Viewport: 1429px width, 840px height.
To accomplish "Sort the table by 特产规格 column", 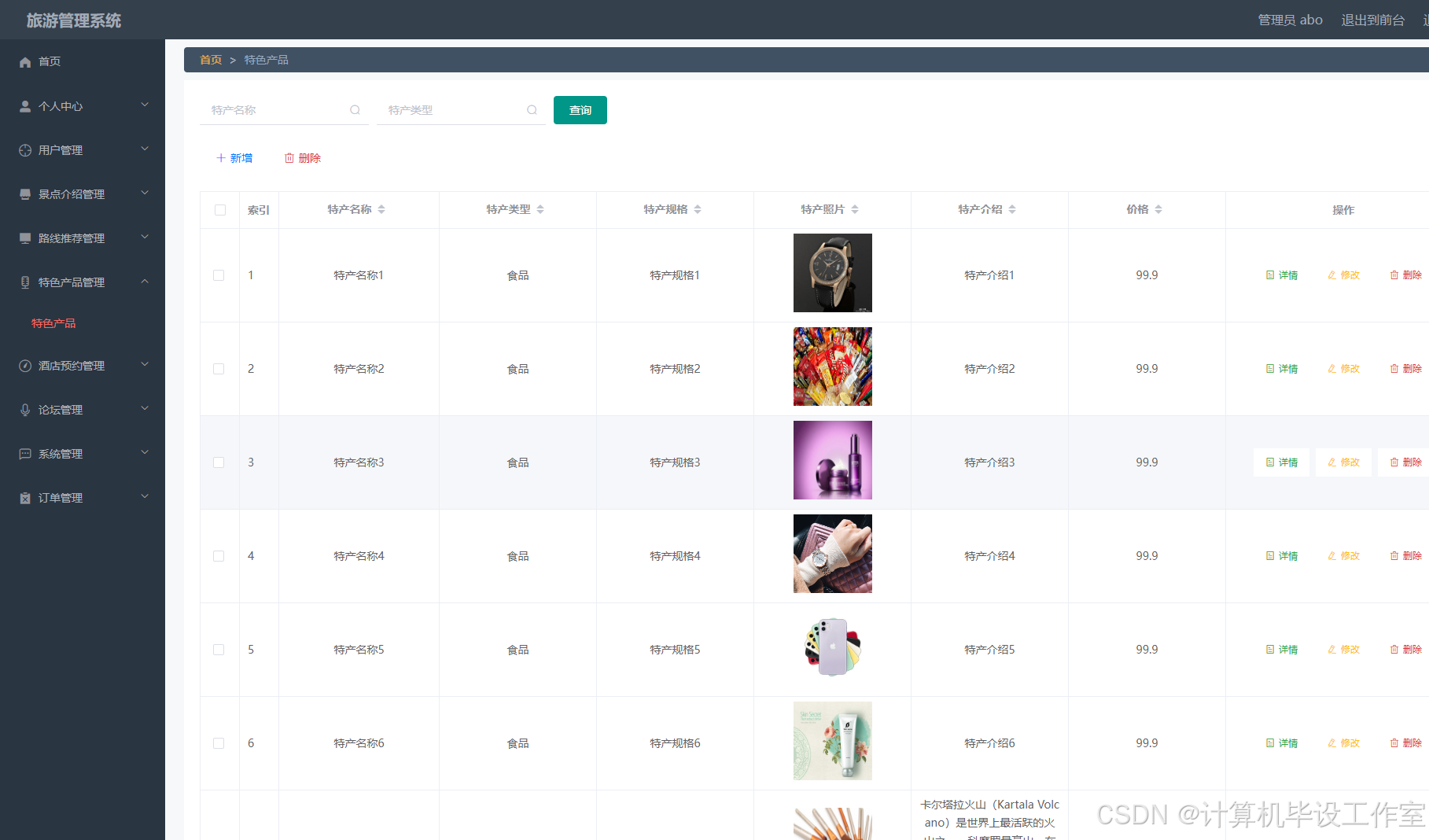I will (x=698, y=209).
